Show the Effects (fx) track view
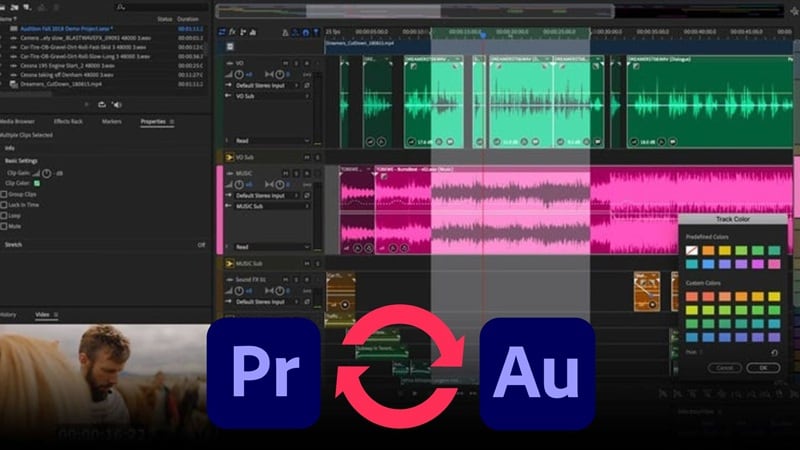Viewport: 800px width, 450px height. (232, 32)
